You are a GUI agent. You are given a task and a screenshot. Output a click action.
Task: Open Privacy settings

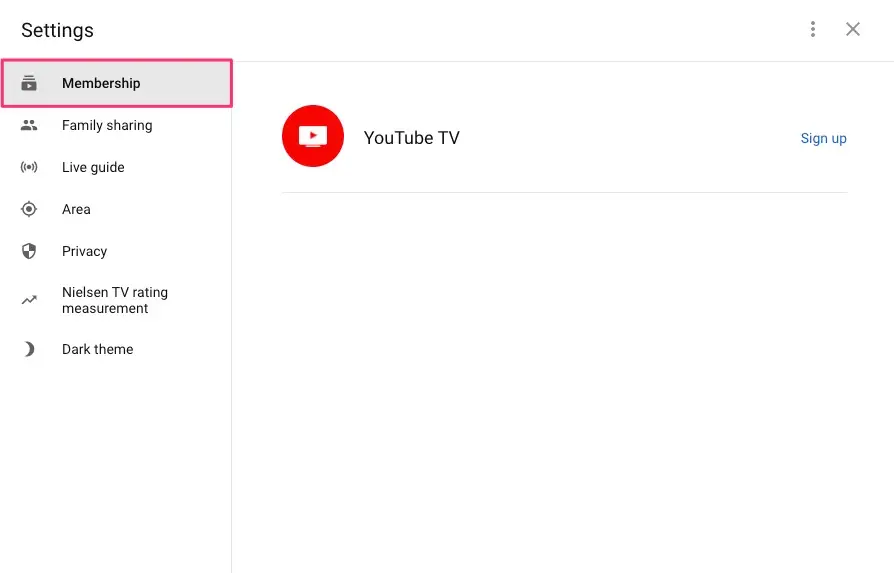(116, 251)
